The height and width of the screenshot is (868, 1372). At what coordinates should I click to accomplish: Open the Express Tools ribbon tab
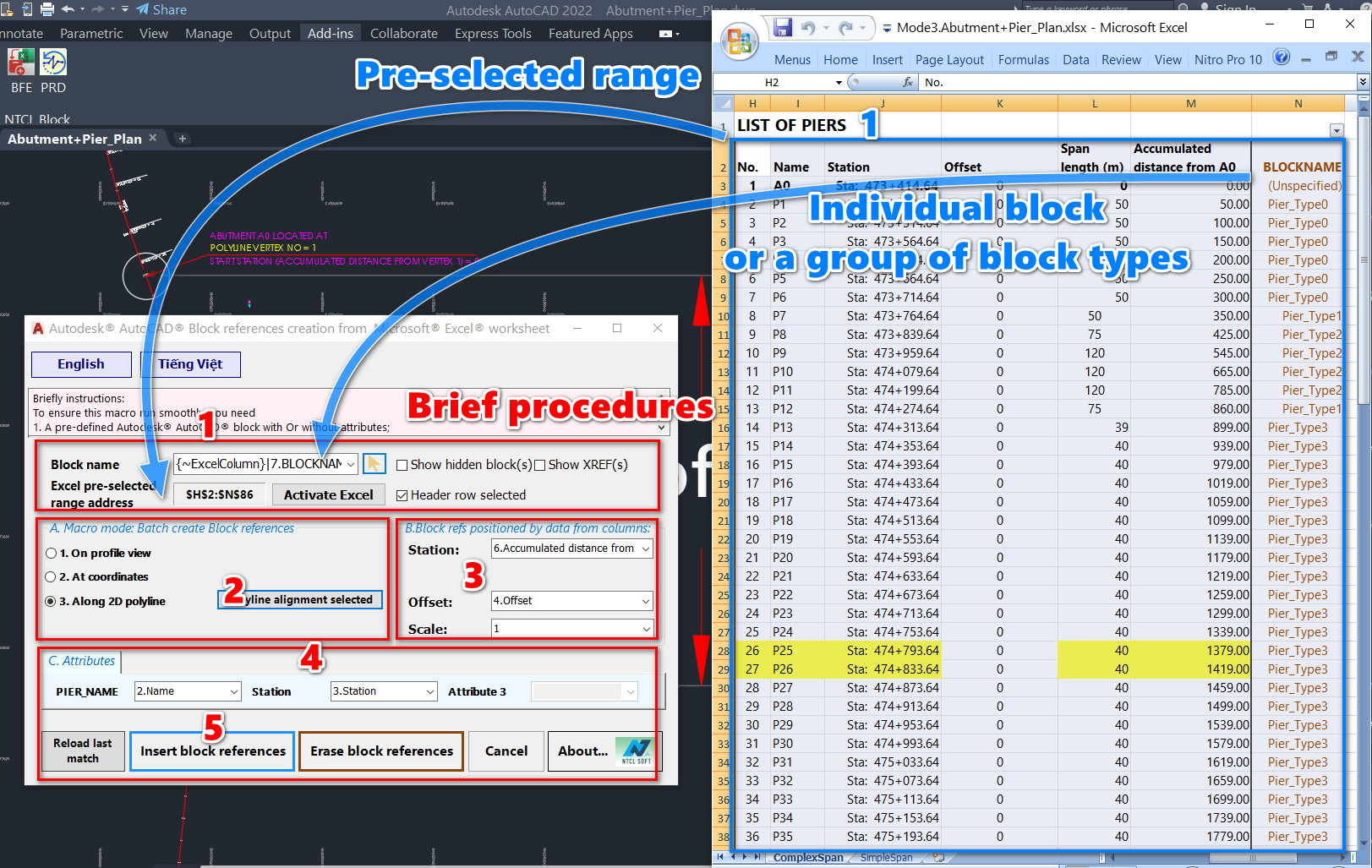[x=493, y=34]
